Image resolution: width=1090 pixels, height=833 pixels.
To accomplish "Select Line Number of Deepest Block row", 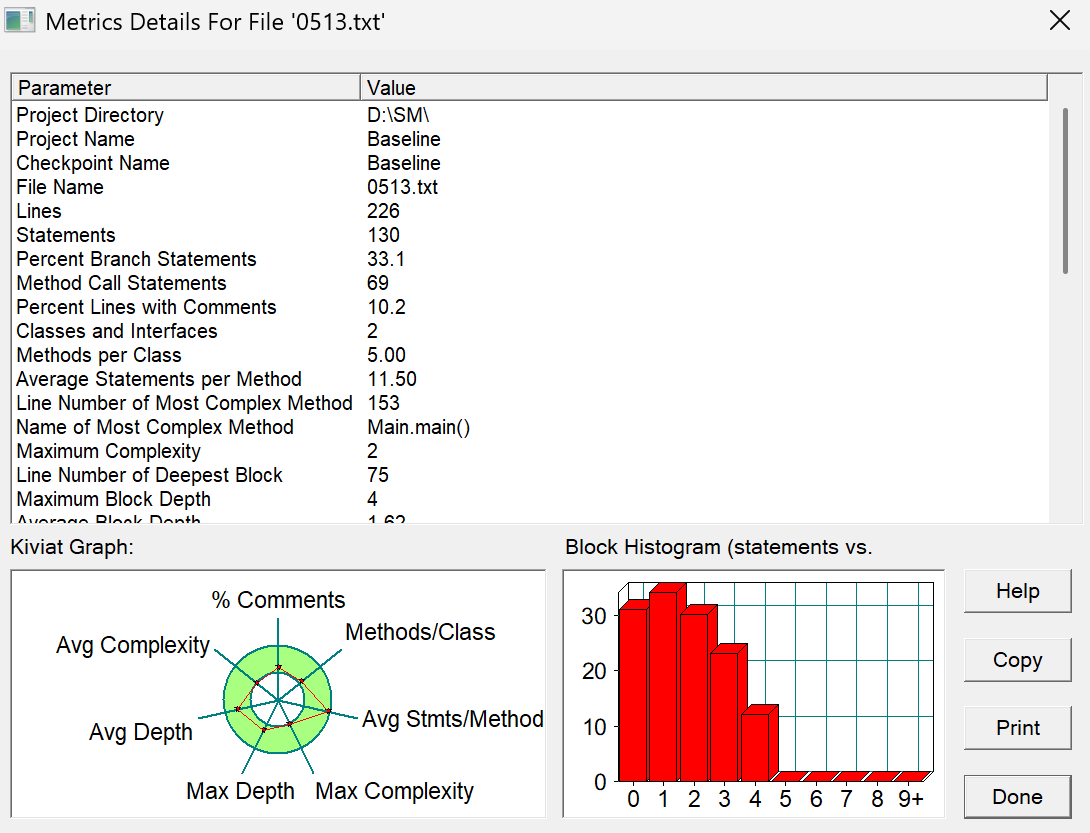I will (530, 475).
